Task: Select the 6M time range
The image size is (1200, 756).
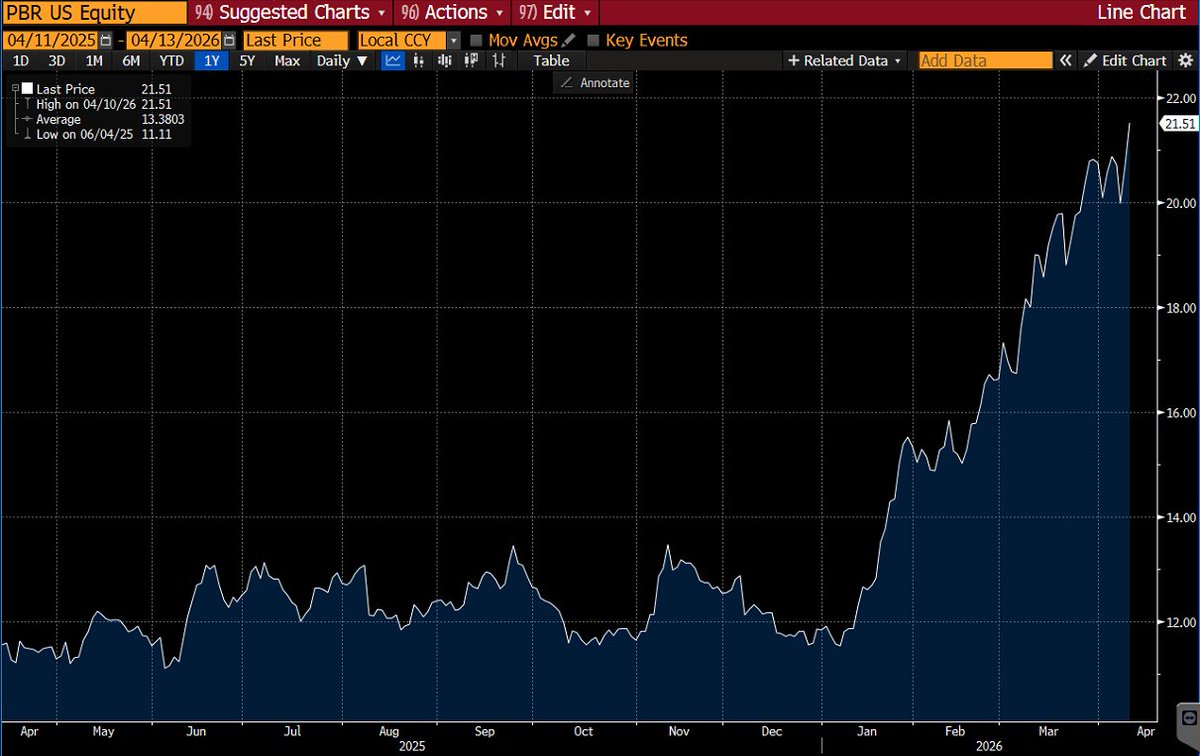Action: tap(131, 60)
